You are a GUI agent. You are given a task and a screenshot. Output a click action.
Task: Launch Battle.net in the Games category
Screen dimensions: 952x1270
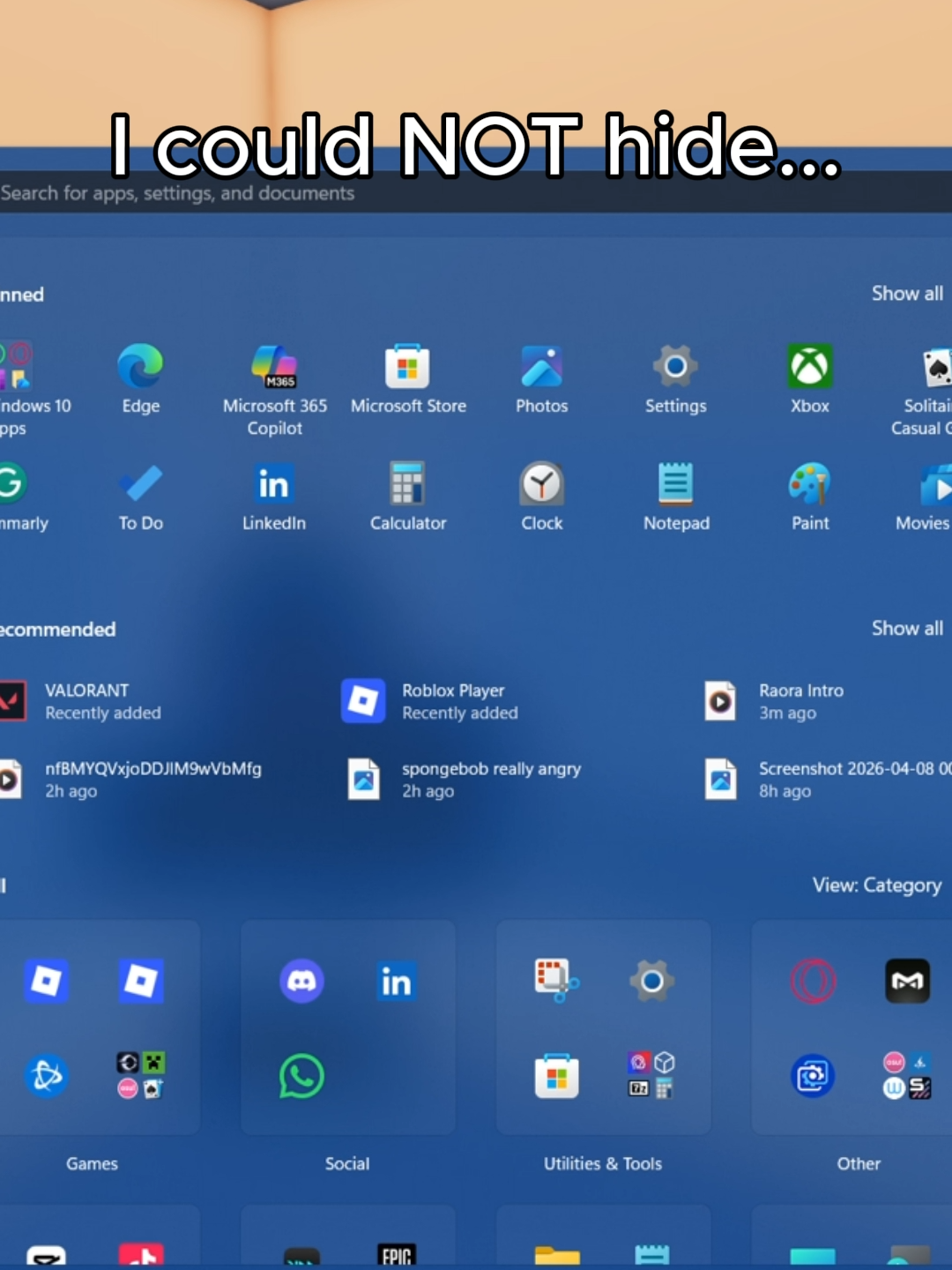pos(47,1076)
